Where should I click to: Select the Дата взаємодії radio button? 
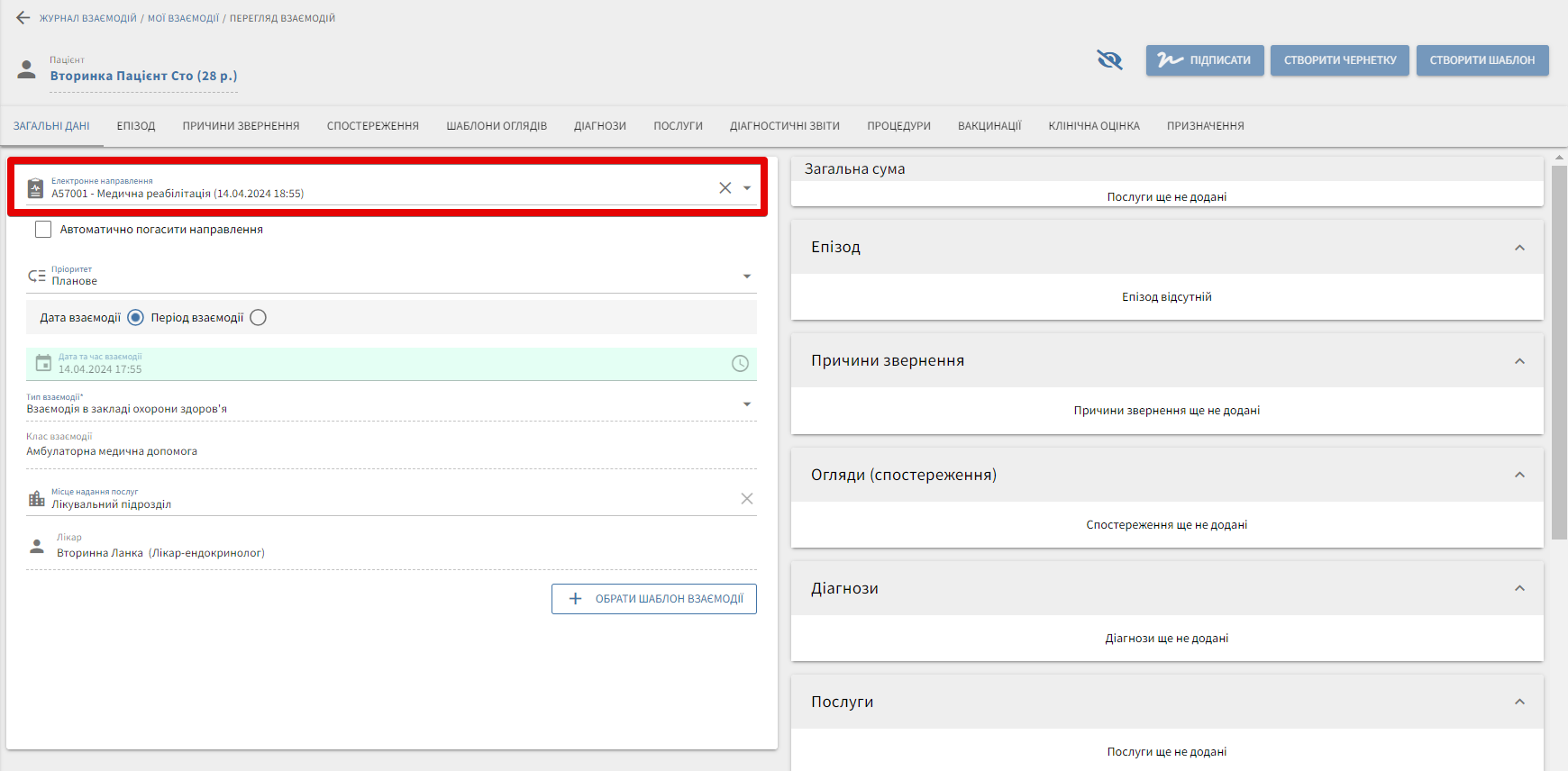[x=135, y=318]
